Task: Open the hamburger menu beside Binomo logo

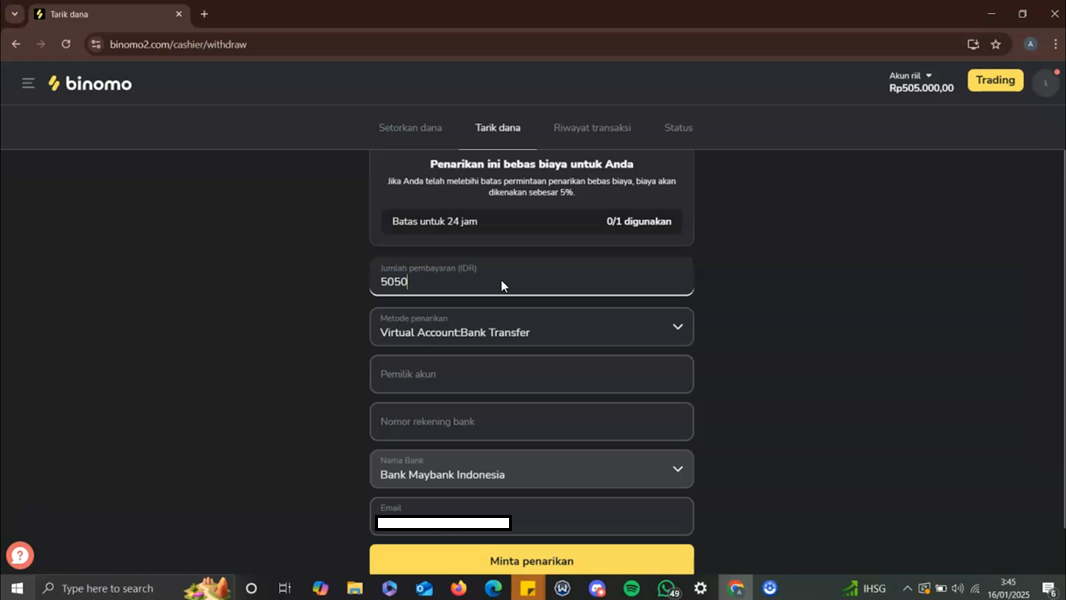Action: pyautogui.click(x=28, y=83)
